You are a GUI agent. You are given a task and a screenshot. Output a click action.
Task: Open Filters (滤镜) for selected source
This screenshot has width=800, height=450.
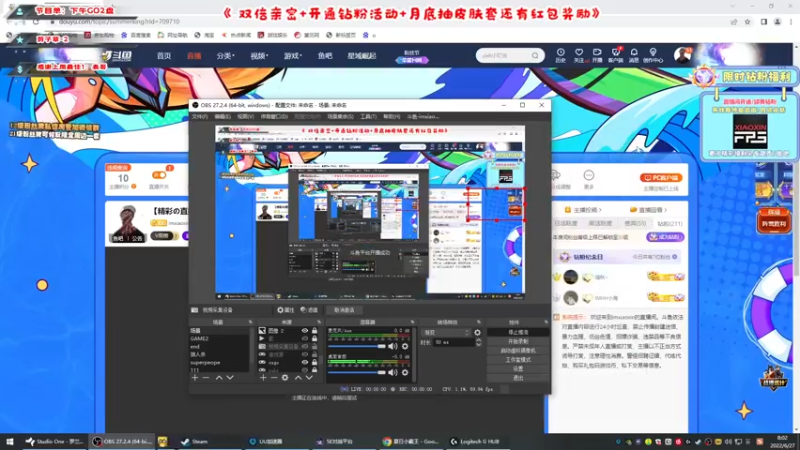point(309,310)
